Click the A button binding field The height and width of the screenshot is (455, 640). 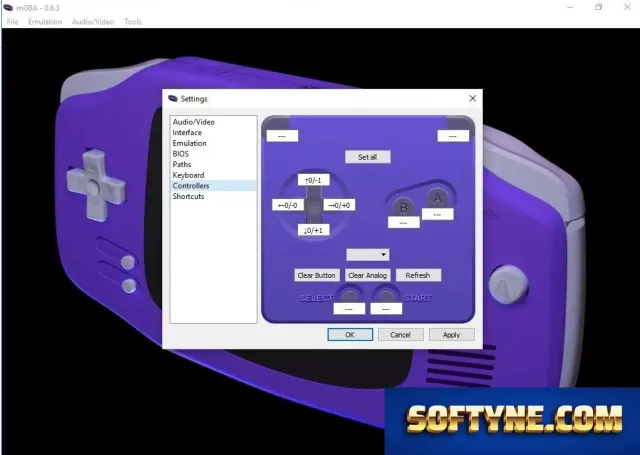(438, 214)
